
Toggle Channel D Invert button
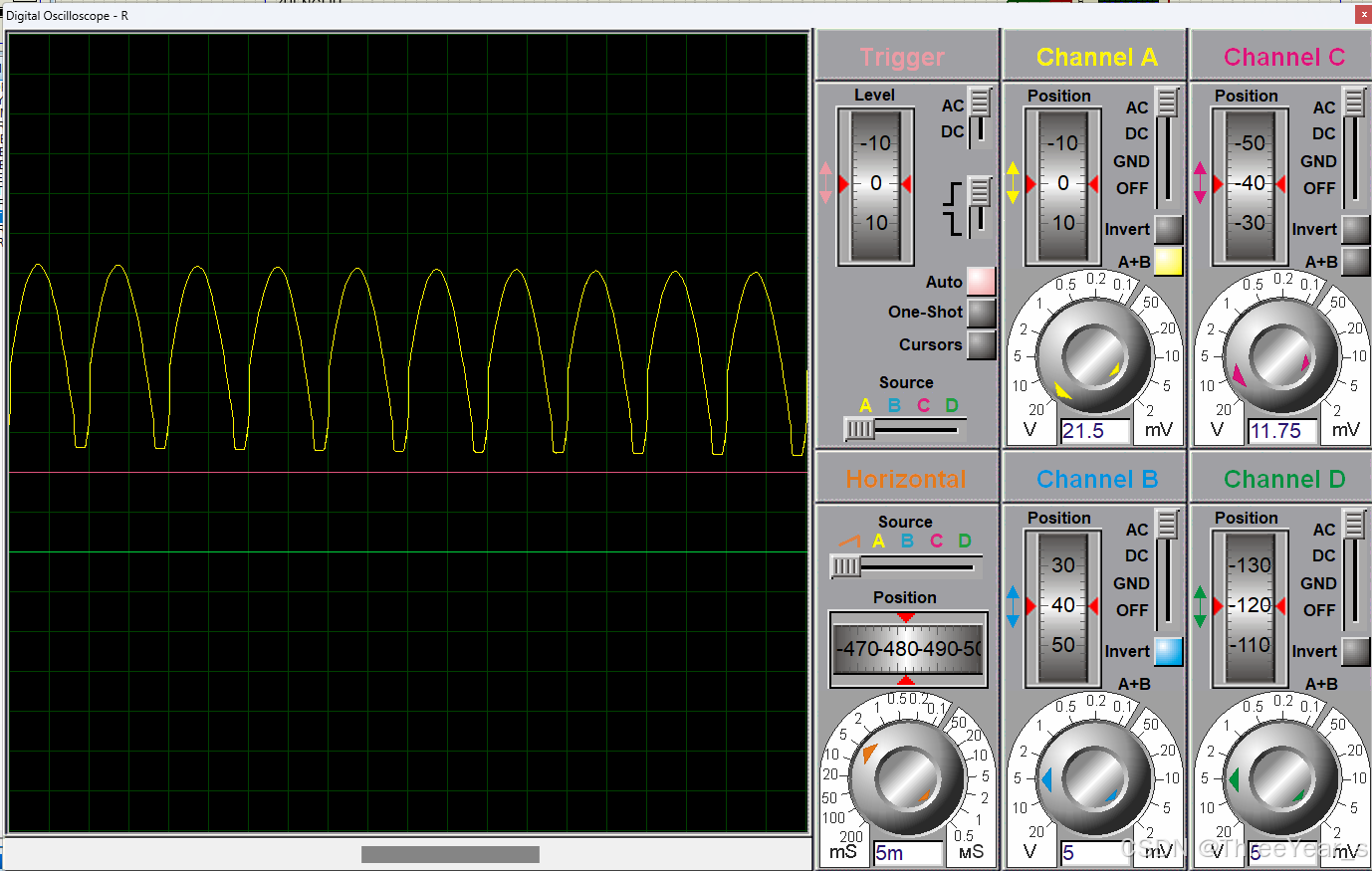tap(1355, 651)
